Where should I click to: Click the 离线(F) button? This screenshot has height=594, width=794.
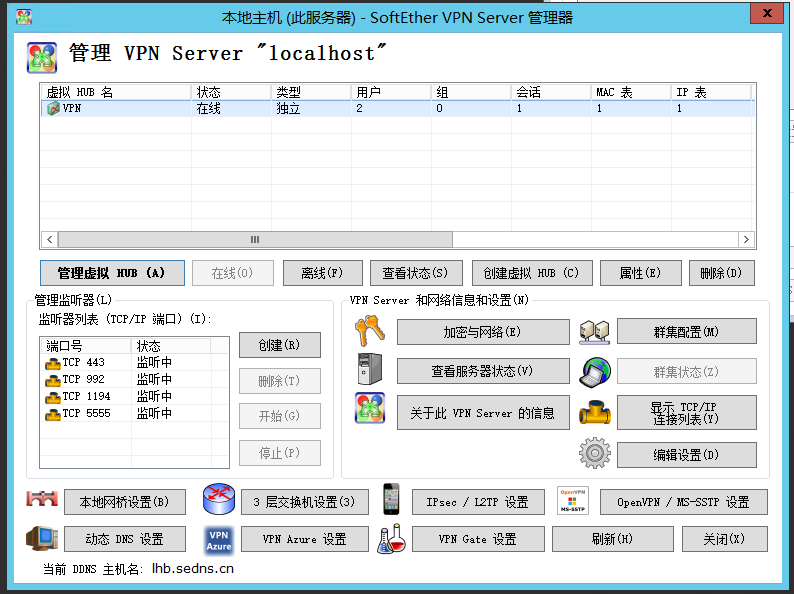click(323, 273)
